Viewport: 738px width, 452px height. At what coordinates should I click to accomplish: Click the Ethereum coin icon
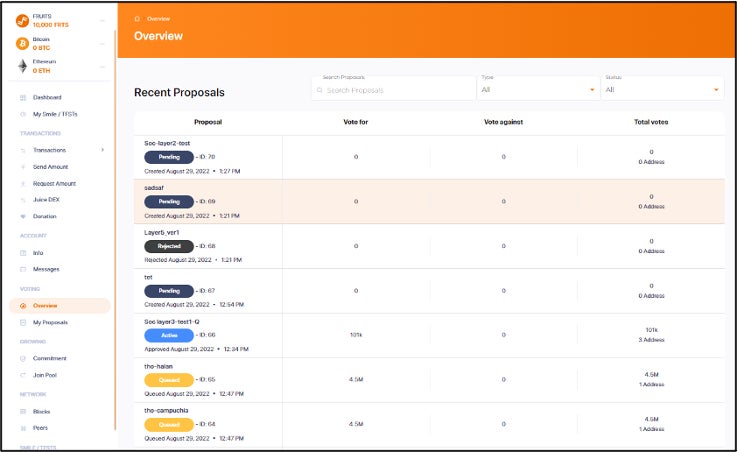tap(22, 66)
